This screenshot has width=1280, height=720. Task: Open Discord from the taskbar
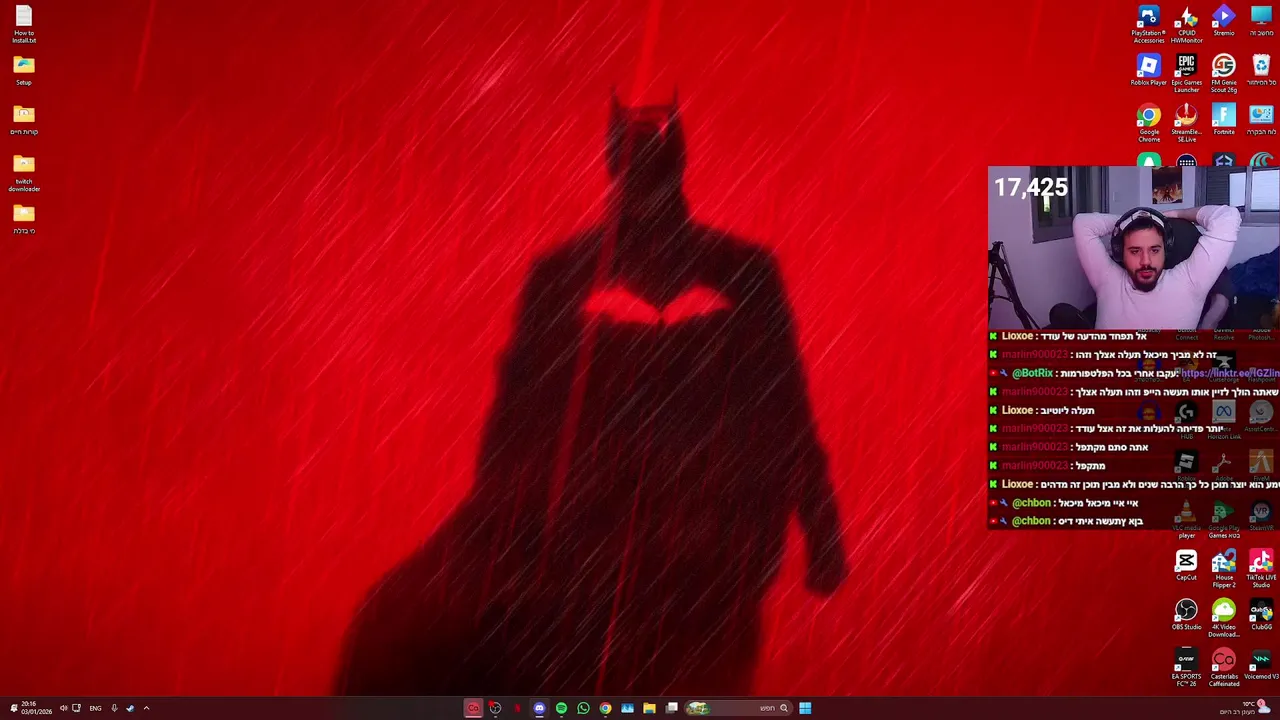click(x=539, y=708)
